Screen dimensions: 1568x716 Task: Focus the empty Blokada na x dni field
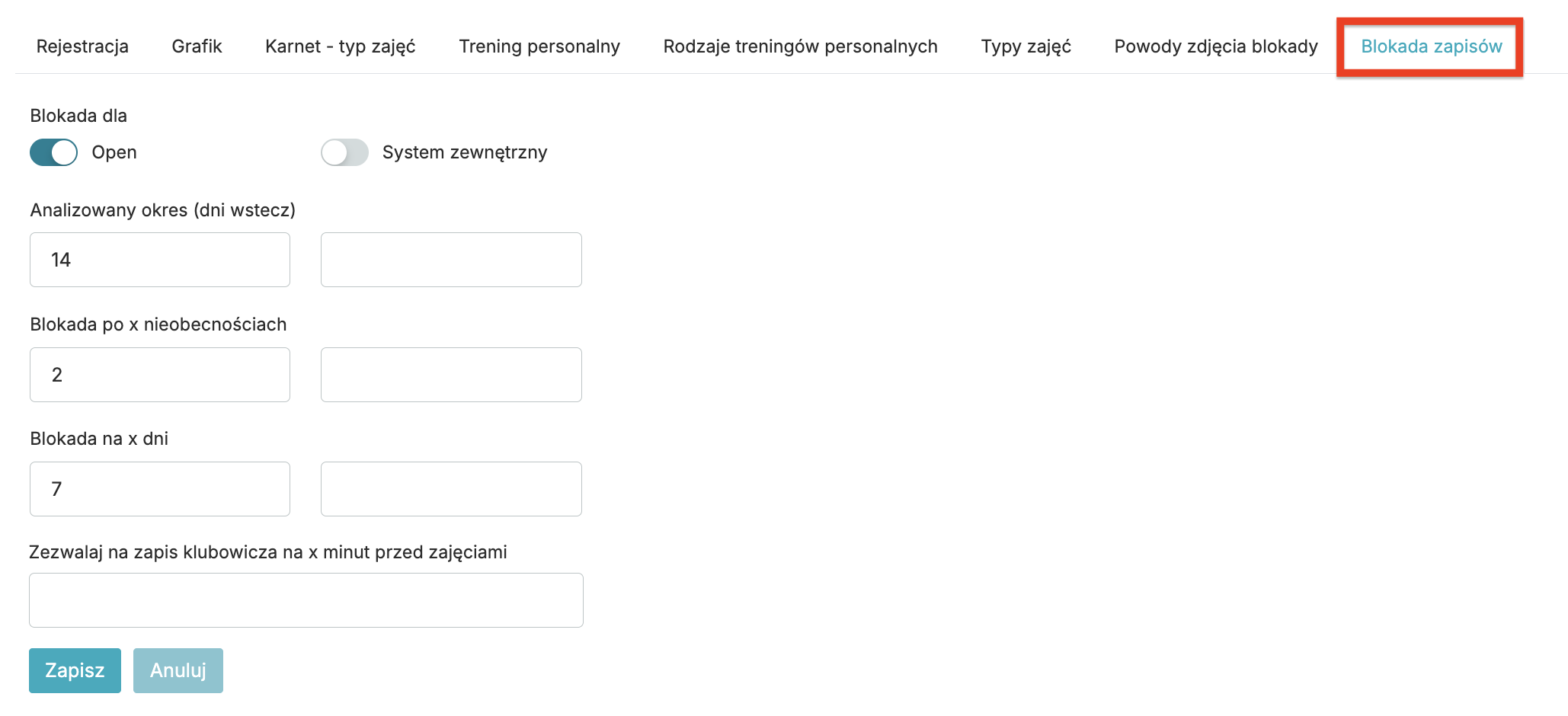(x=451, y=489)
